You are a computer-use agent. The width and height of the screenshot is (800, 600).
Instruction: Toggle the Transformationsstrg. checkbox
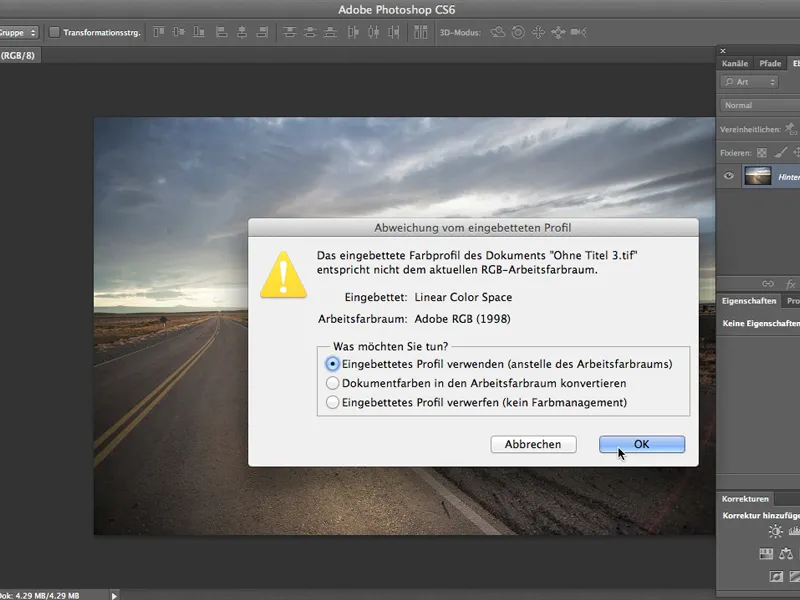click(x=54, y=32)
